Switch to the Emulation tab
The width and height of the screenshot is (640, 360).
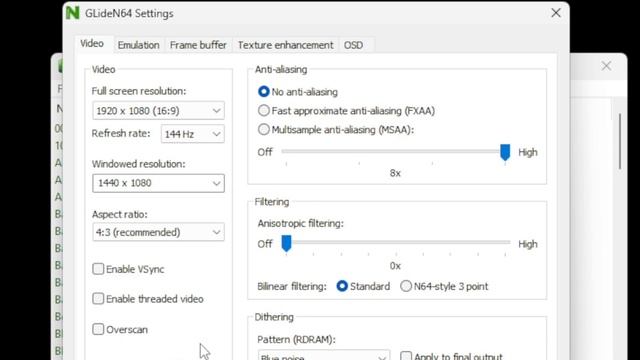coord(138,45)
